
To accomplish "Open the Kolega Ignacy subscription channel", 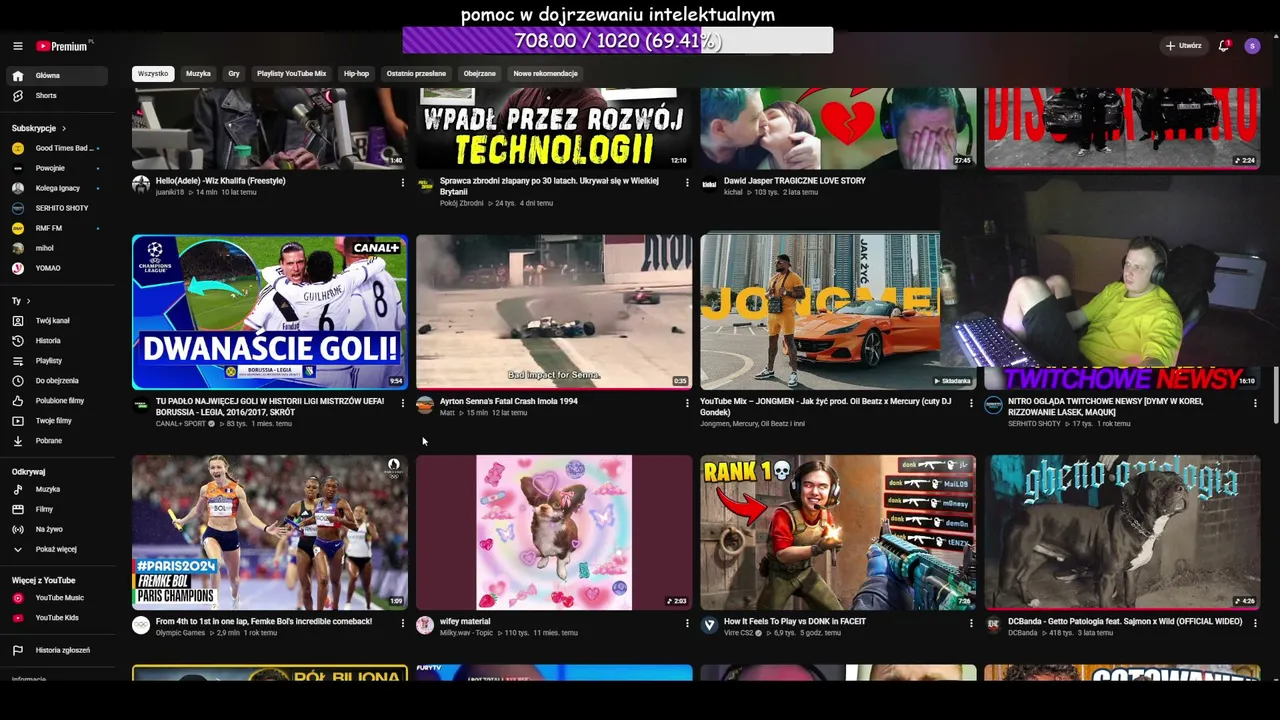I will coord(59,188).
